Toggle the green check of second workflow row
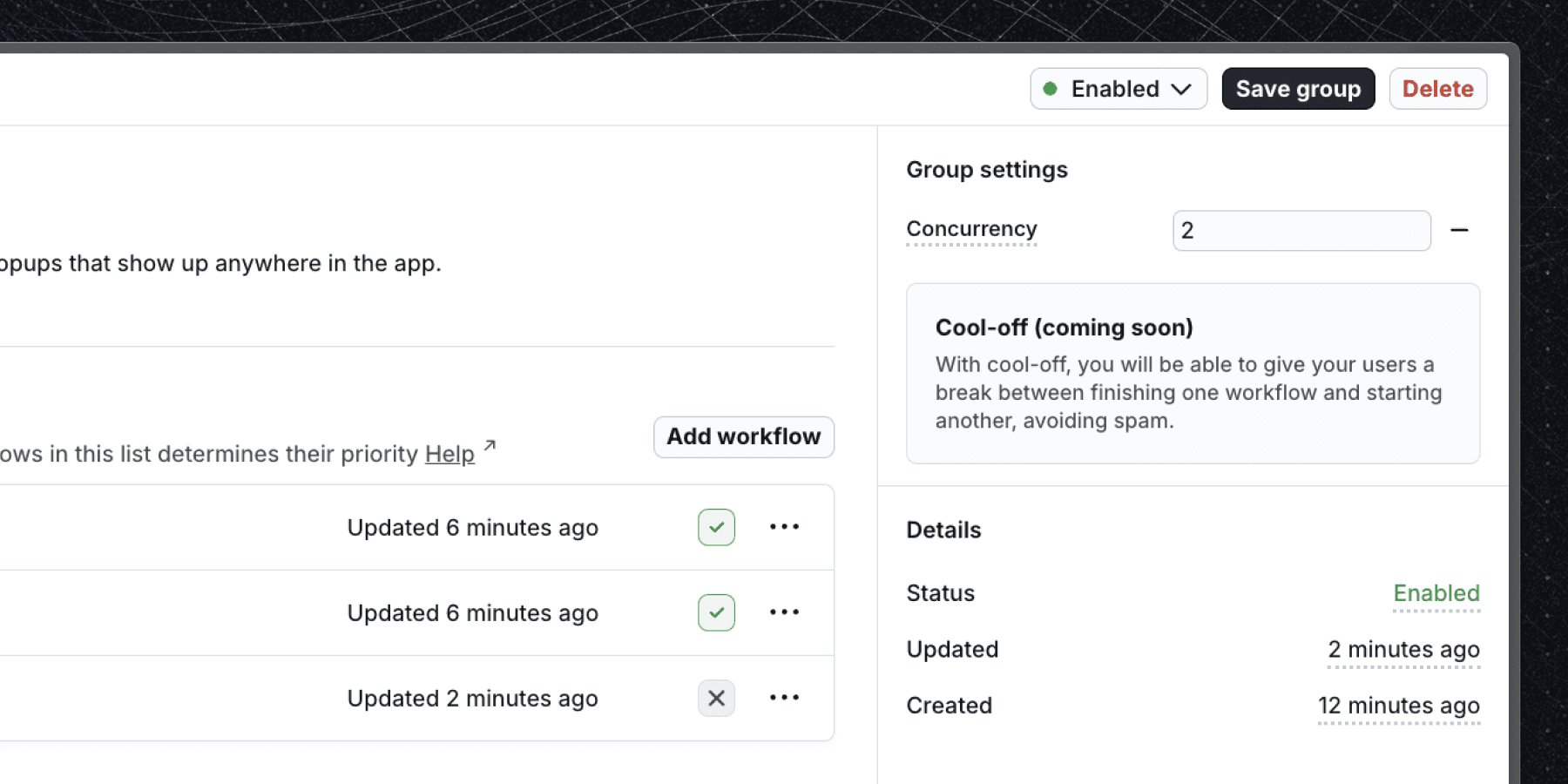 pyautogui.click(x=716, y=612)
